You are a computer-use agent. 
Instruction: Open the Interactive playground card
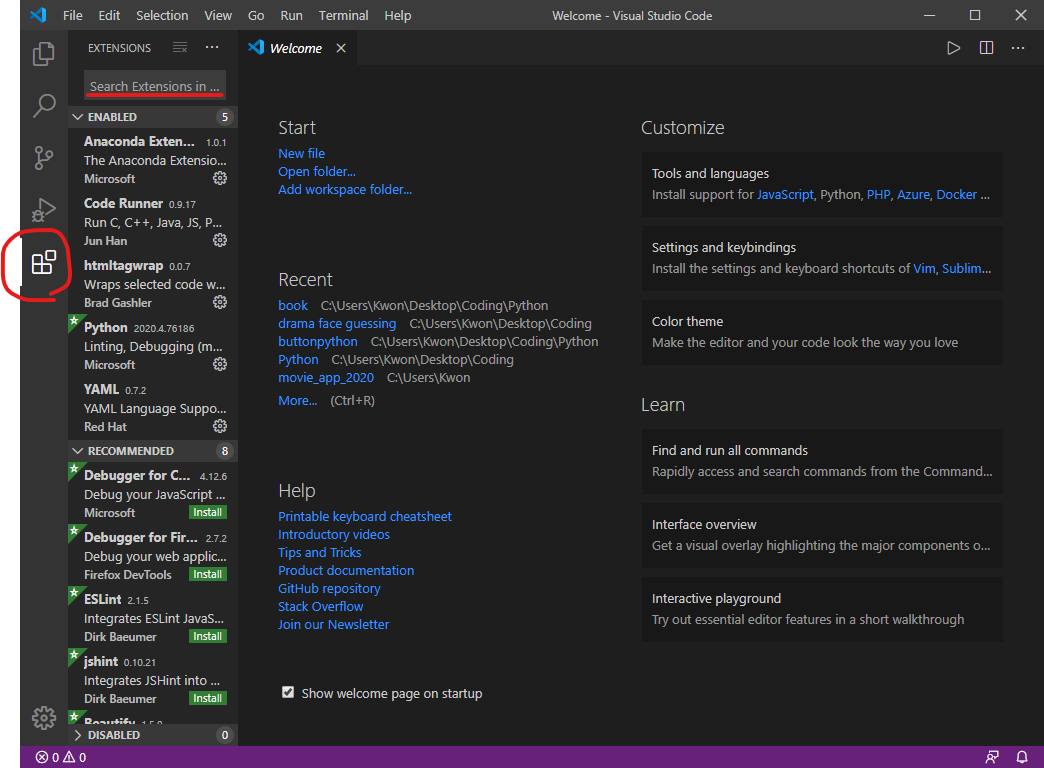click(x=822, y=609)
